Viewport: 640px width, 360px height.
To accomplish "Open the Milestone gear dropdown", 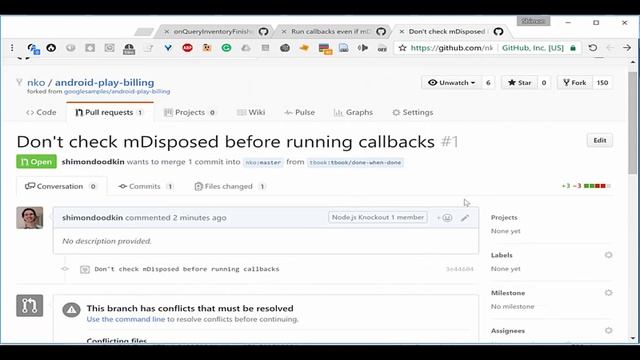I will 608,293.
